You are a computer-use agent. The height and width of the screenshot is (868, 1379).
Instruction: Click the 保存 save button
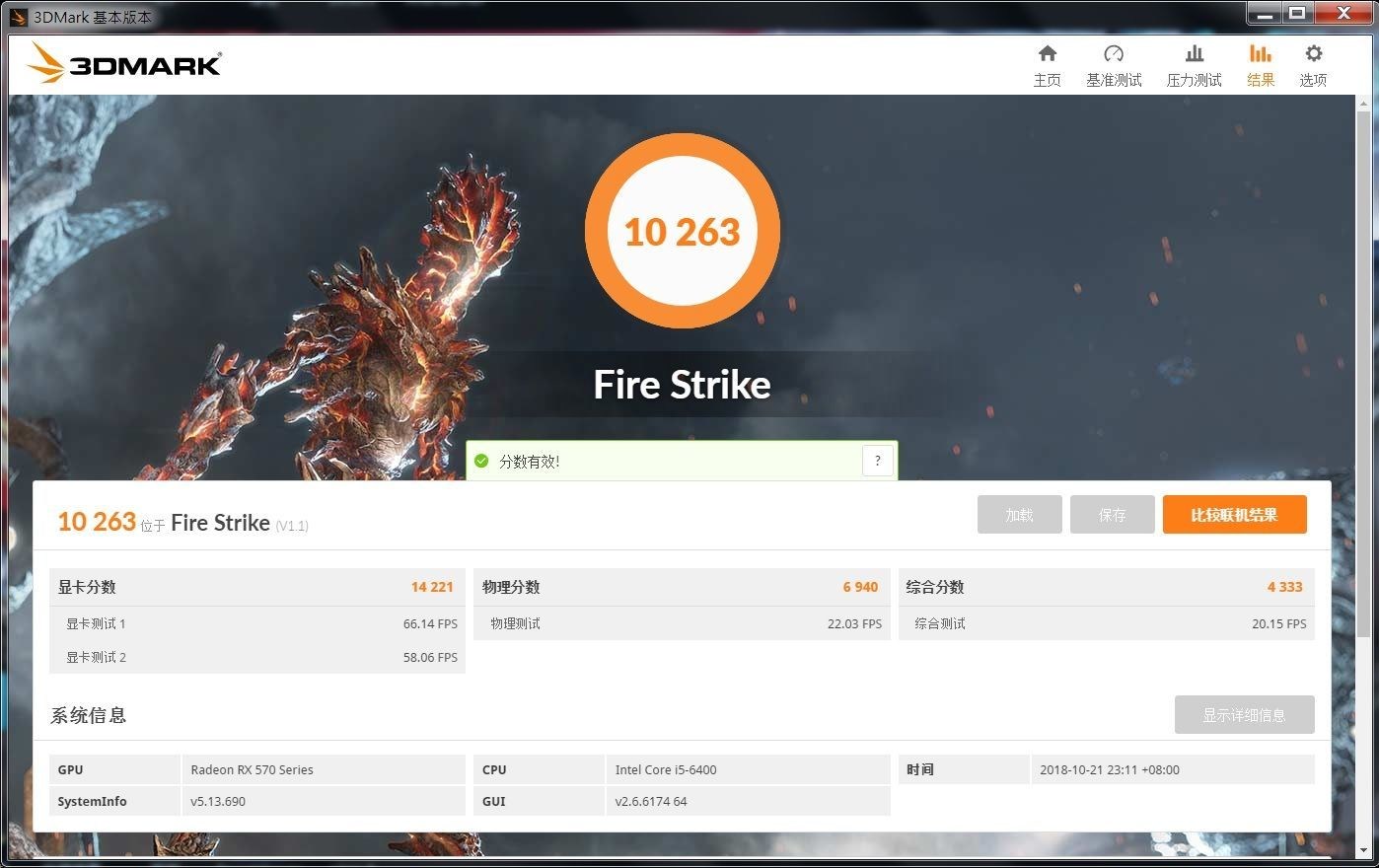(1112, 515)
